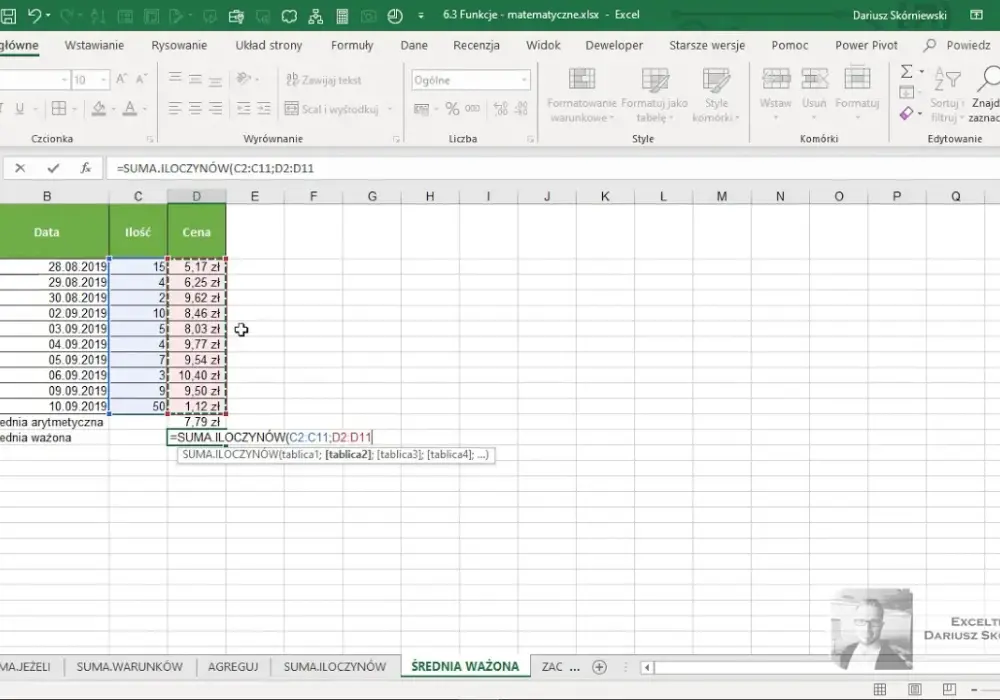The image size is (1000, 700).
Task: Increase the font size
Action: tap(121, 79)
